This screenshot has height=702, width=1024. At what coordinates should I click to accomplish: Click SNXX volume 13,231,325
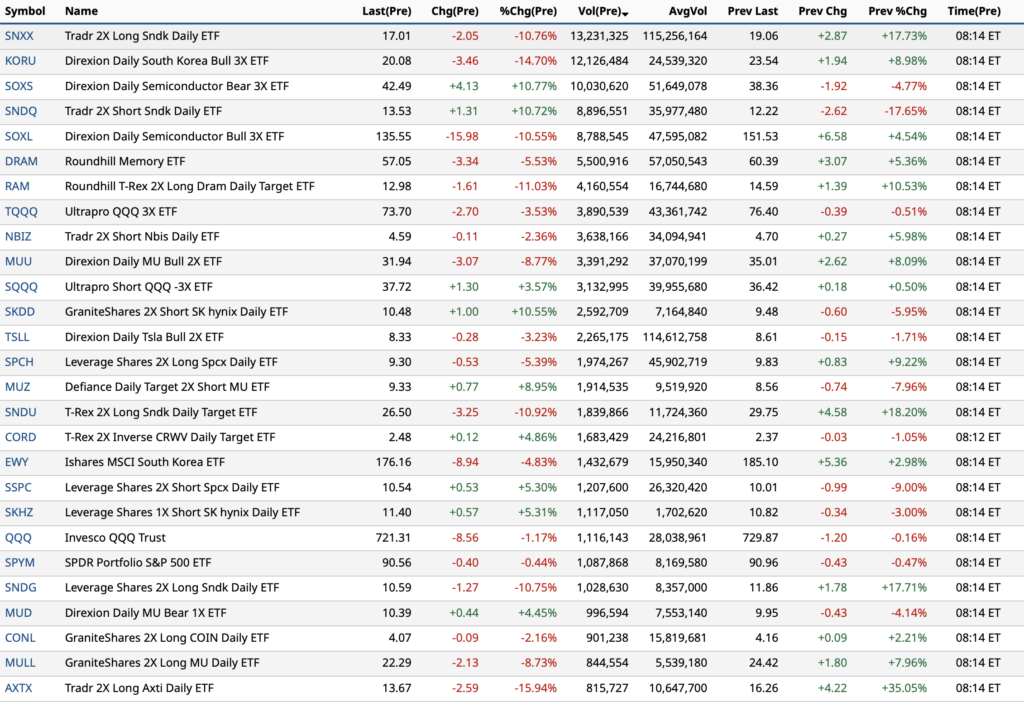coord(599,36)
